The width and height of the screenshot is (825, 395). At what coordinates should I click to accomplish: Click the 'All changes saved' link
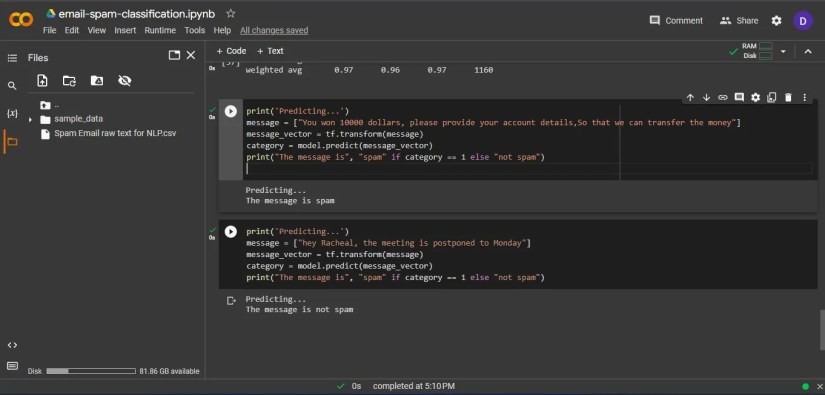coord(274,31)
